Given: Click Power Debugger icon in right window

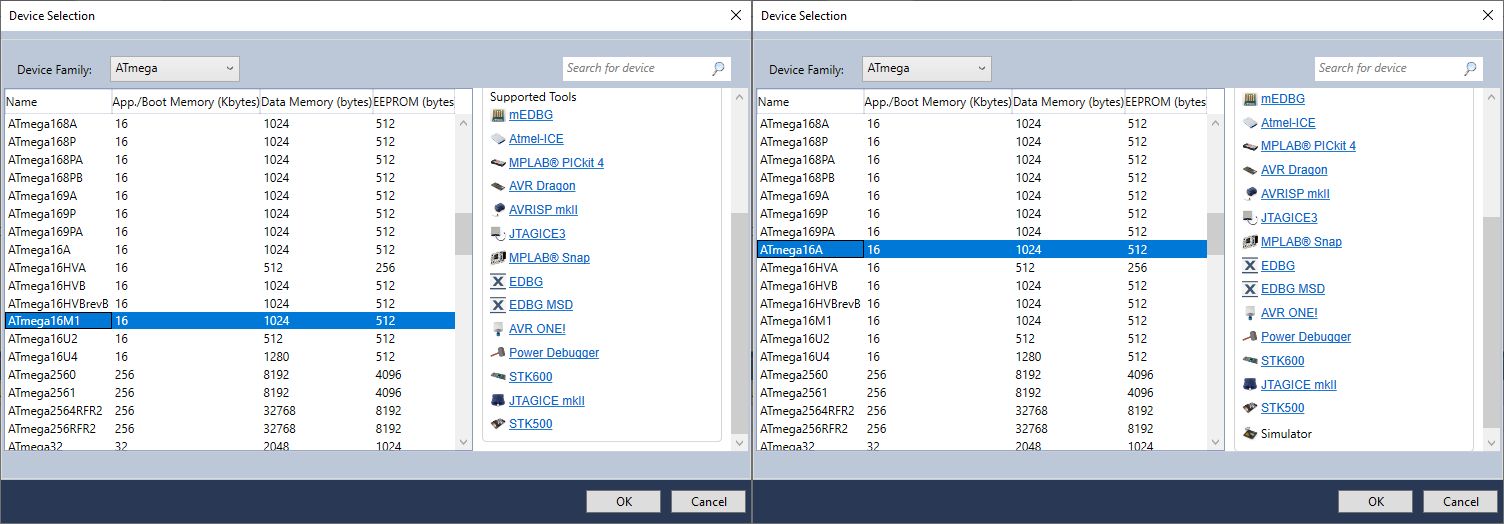Looking at the screenshot, I should 1250,337.
